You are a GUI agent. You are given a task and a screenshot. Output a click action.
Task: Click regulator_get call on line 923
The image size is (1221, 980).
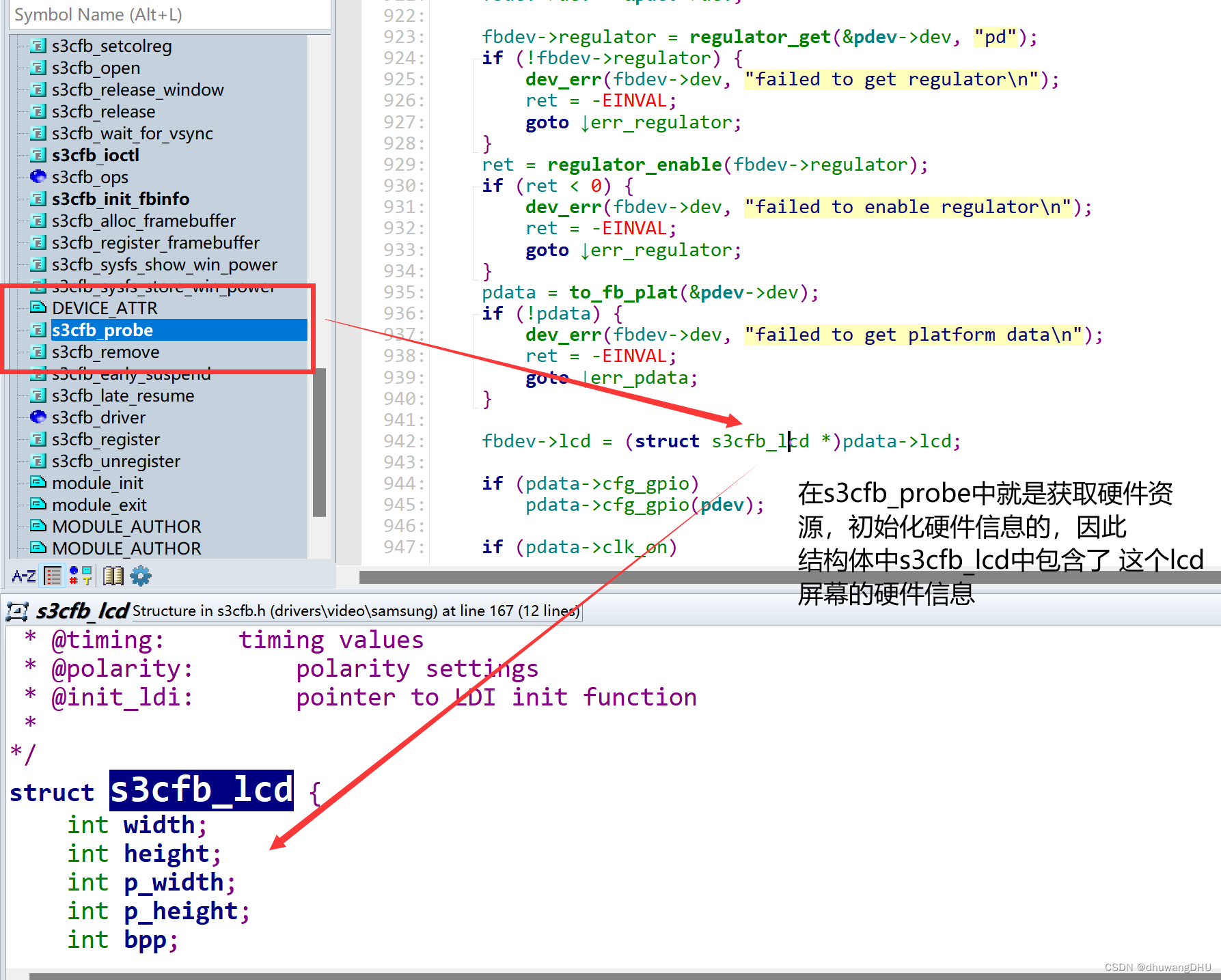(760, 37)
